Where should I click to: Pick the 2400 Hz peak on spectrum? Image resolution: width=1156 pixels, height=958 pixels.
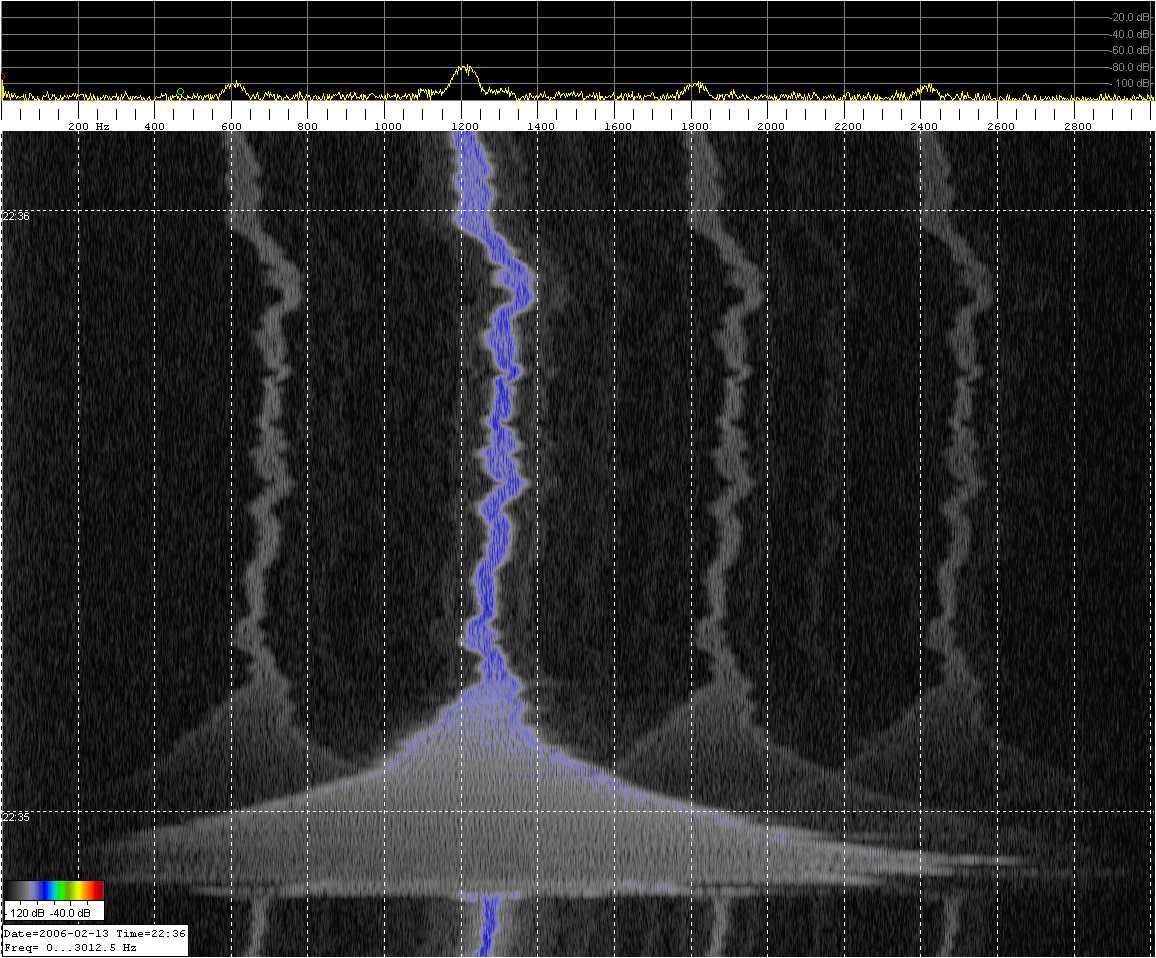coord(927,87)
